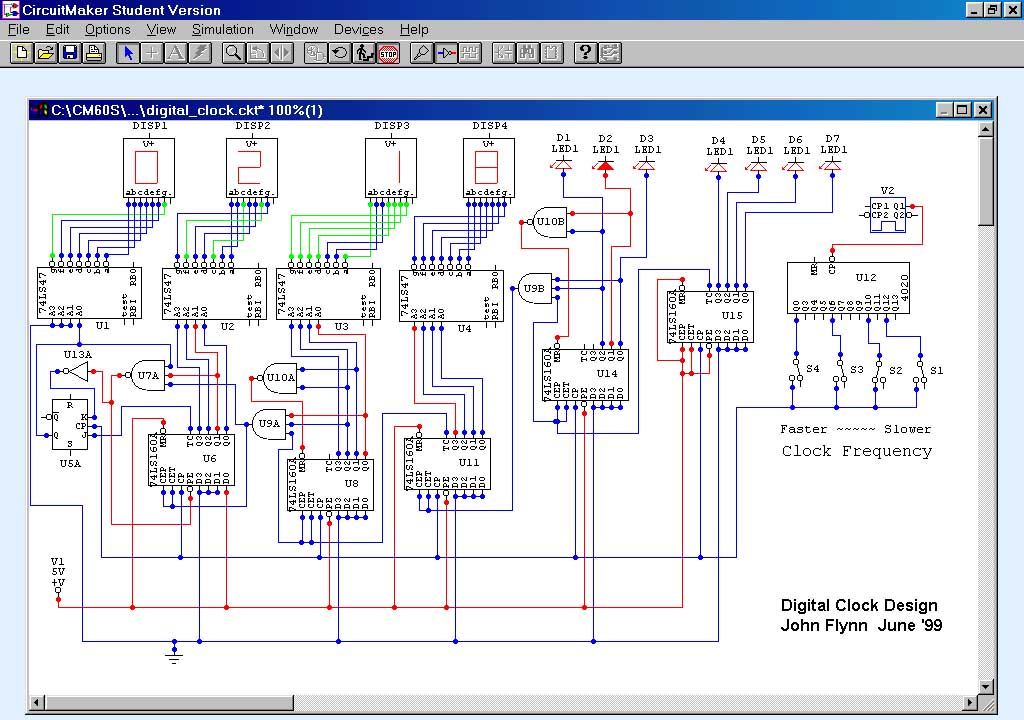Select the Arrow pointer tool
This screenshot has height=720, width=1024.
click(128, 53)
